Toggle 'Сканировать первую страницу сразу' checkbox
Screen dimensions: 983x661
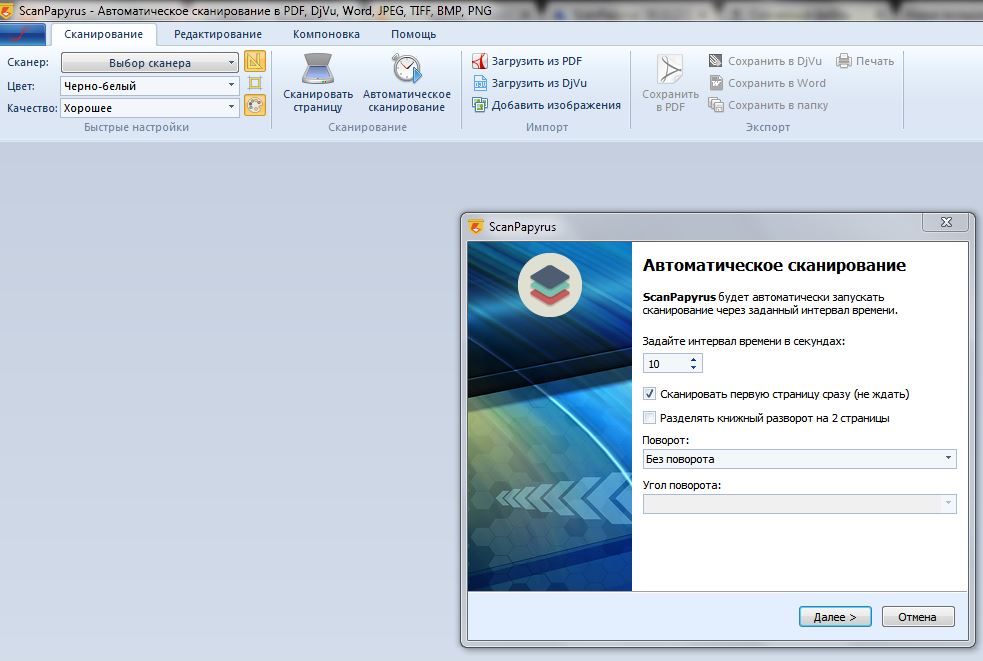click(x=649, y=394)
